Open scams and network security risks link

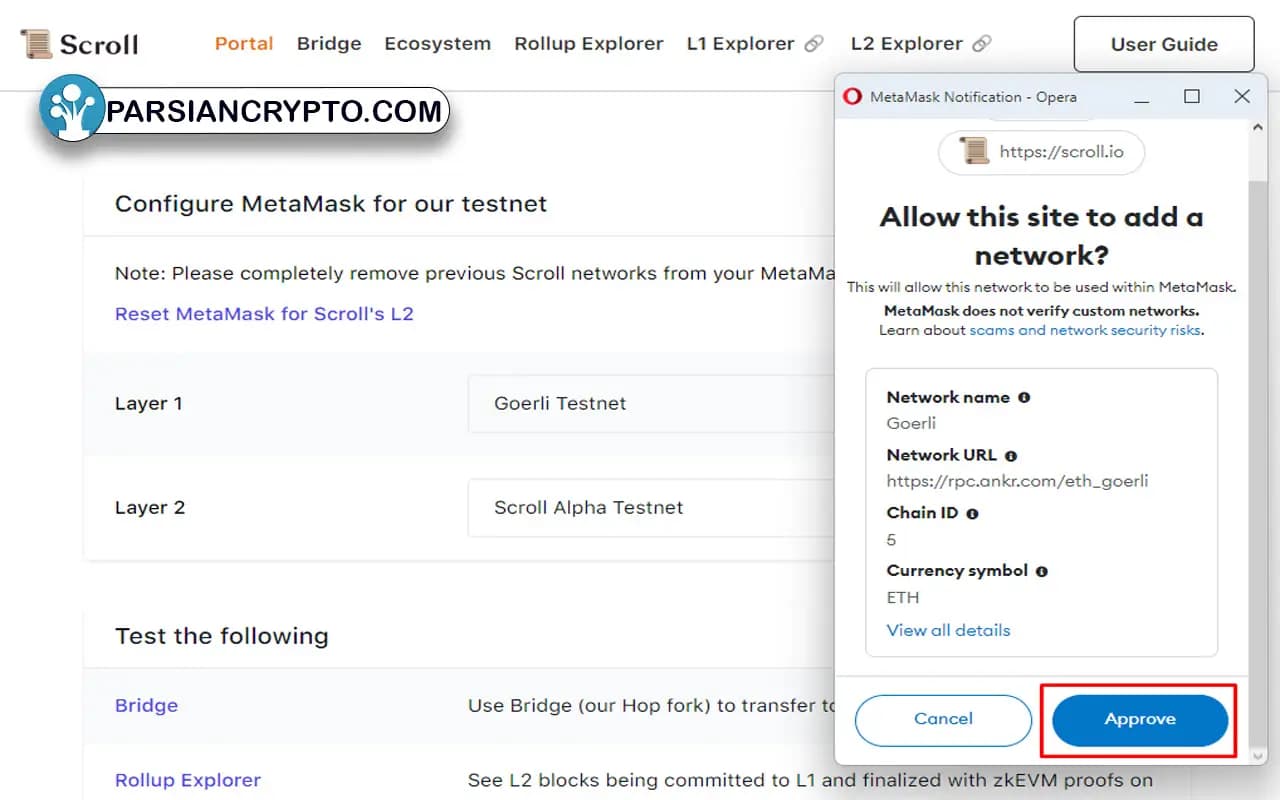(1085, 330)
